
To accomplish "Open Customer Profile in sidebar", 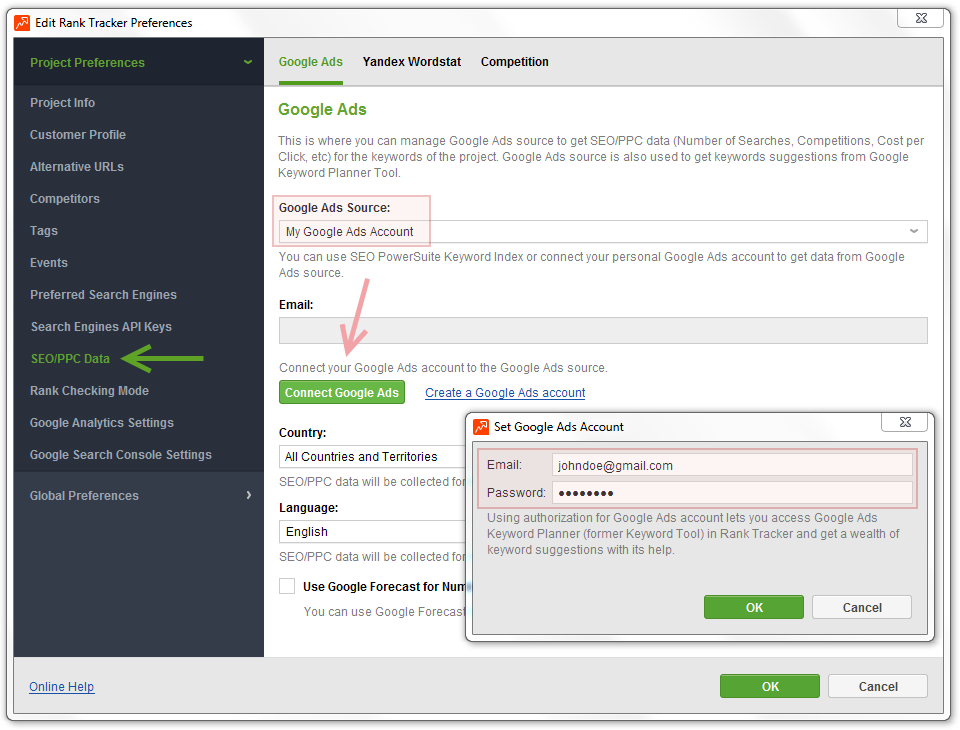I will (x=78, y=135).
